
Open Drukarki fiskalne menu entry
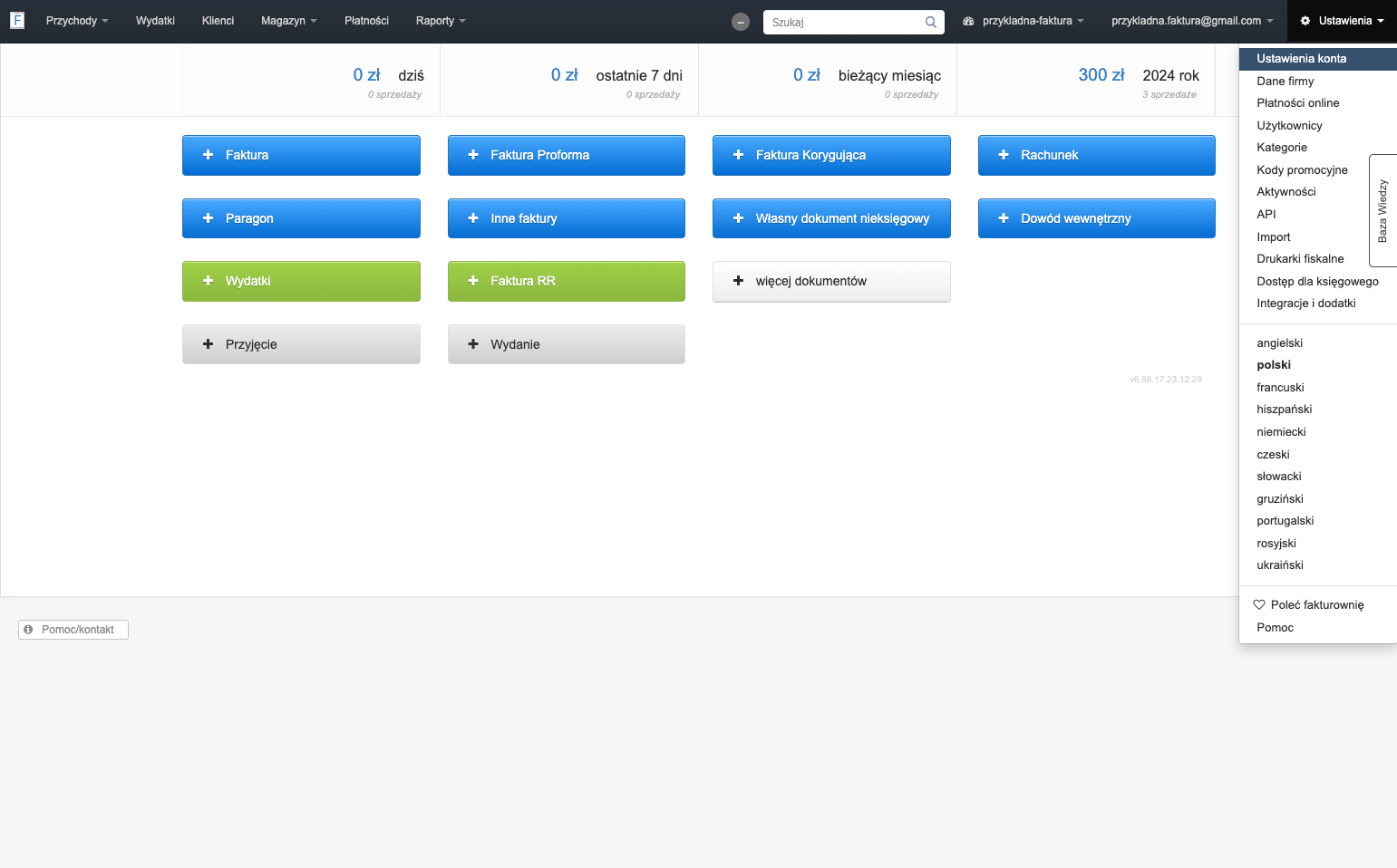tap(1302, 259)
